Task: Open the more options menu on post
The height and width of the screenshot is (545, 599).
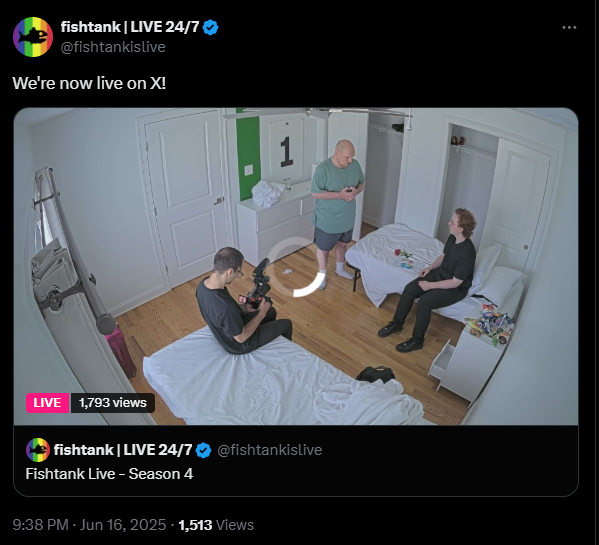Action: tap(569, 27)
